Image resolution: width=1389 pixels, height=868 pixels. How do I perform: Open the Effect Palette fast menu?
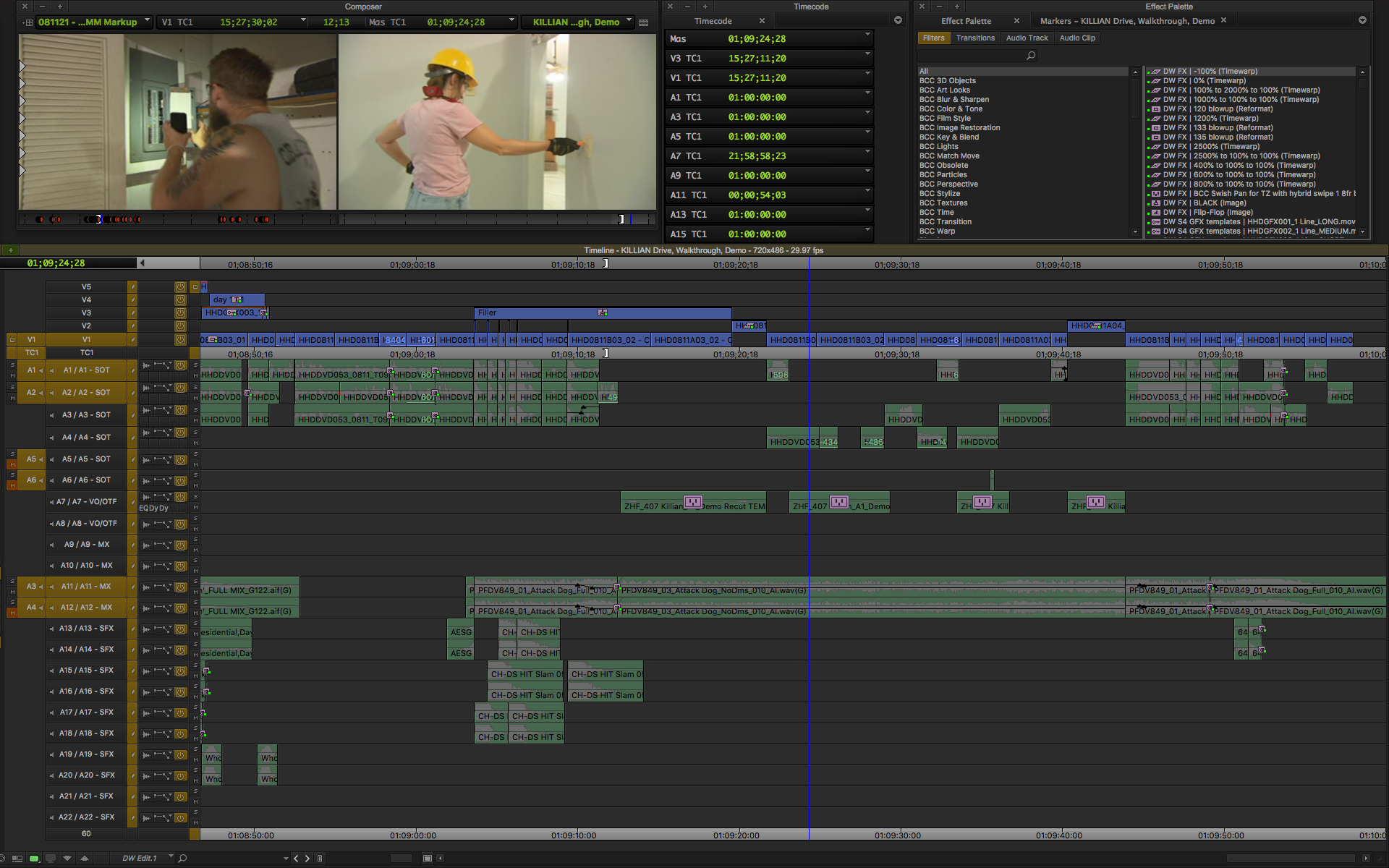pyautogui.click(x=1362, y=20)
